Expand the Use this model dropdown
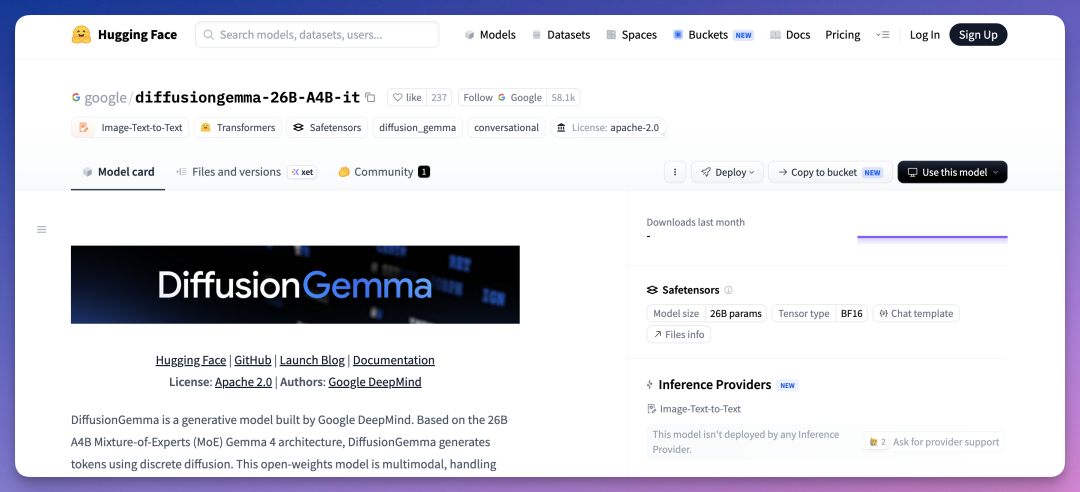The width and height of the screenshot is (1080, 492). 953,172
